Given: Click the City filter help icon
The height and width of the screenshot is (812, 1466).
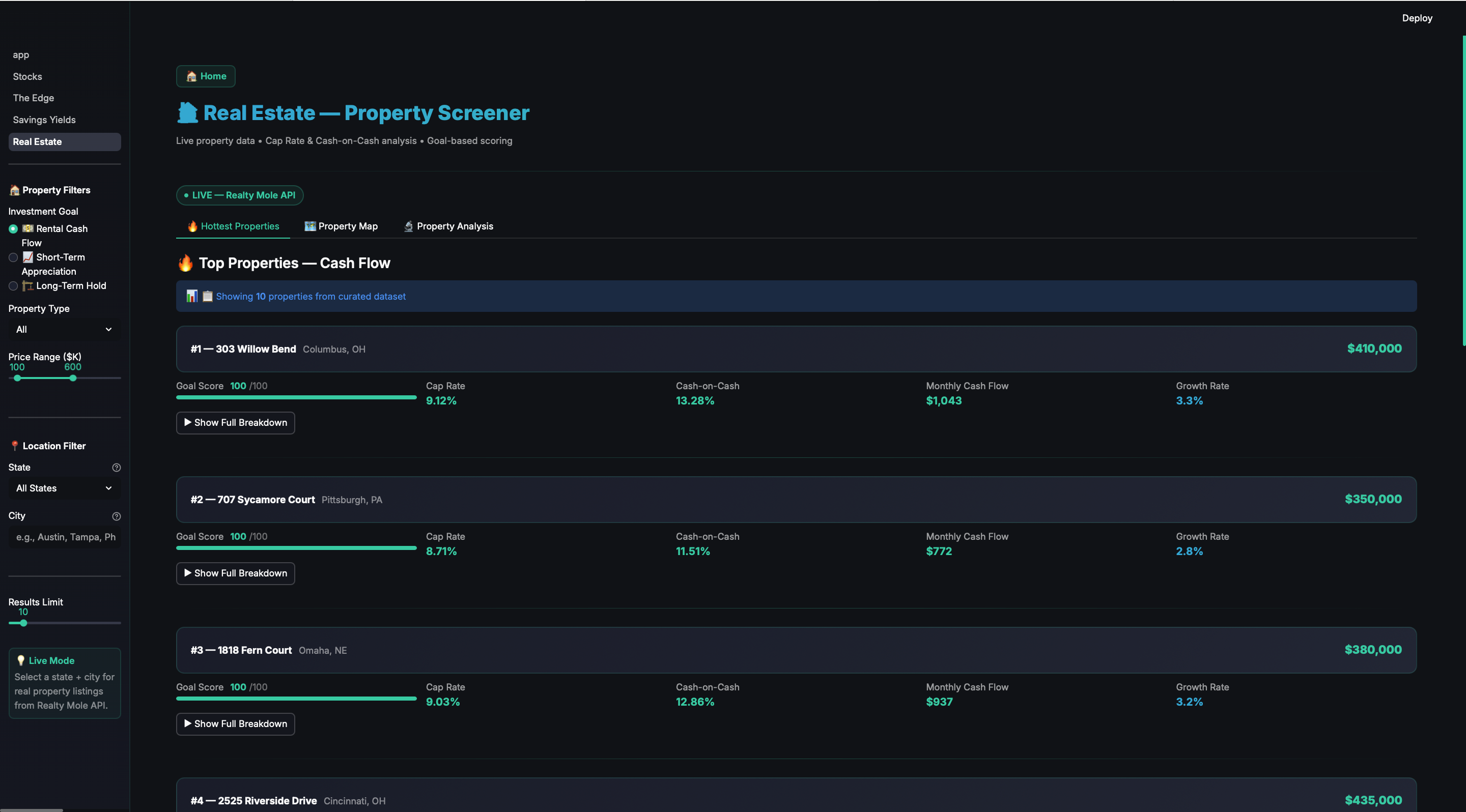Looking at the screenshot, I should coord(116,516).
